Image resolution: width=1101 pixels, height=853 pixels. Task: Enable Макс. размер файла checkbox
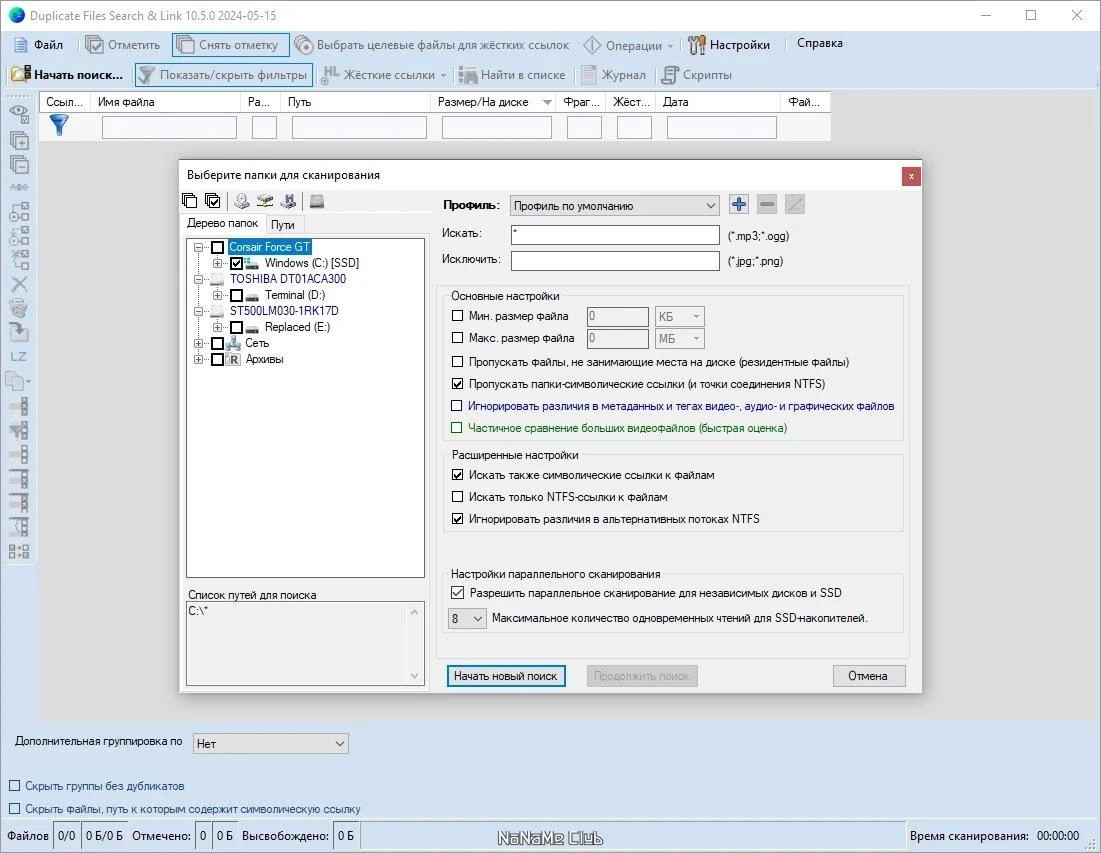point(458,338)
